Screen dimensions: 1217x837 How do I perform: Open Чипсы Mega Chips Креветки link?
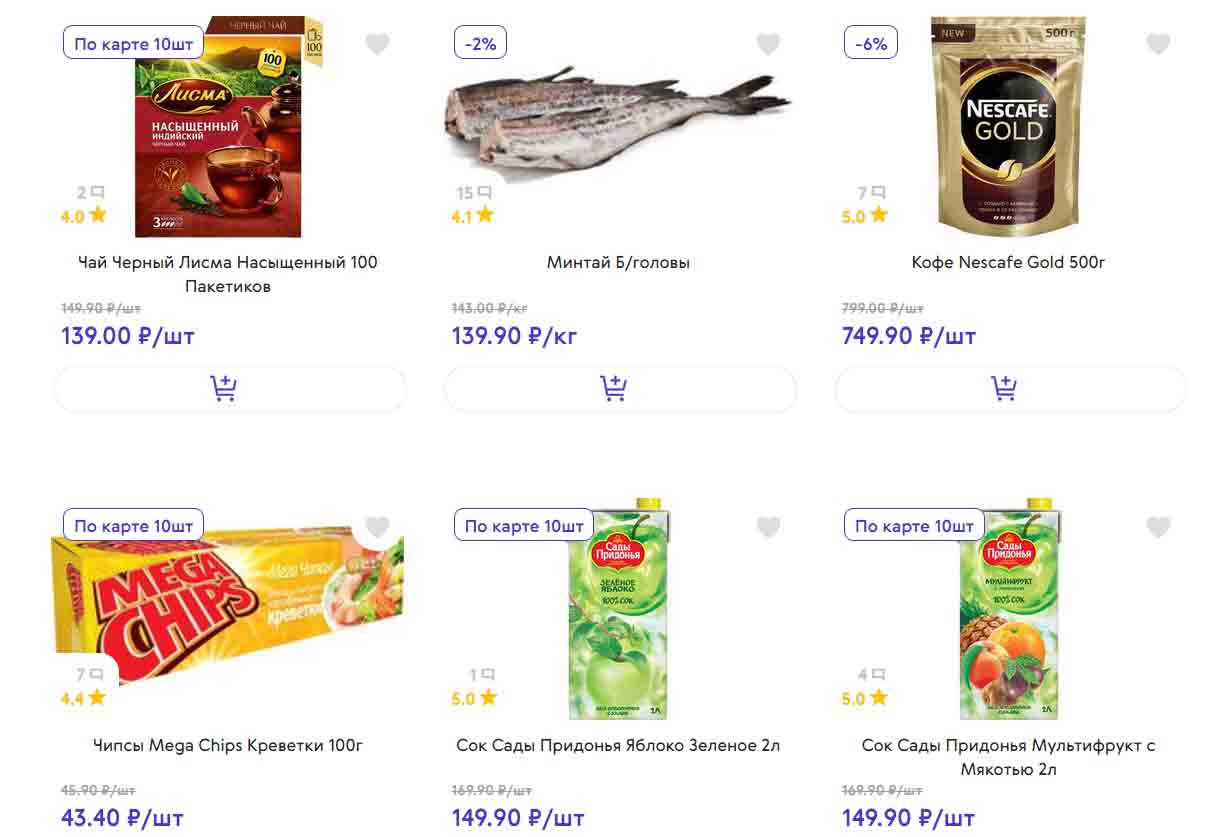pyautogui.click(x=228, y=746)
